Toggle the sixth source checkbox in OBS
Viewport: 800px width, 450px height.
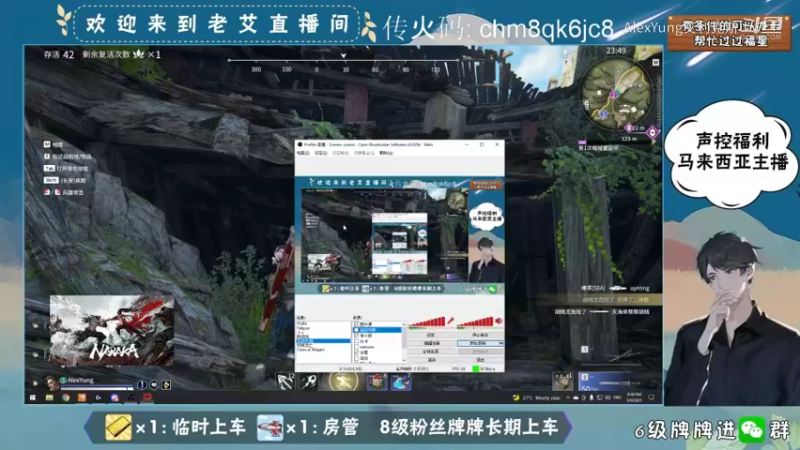point(356,353)
